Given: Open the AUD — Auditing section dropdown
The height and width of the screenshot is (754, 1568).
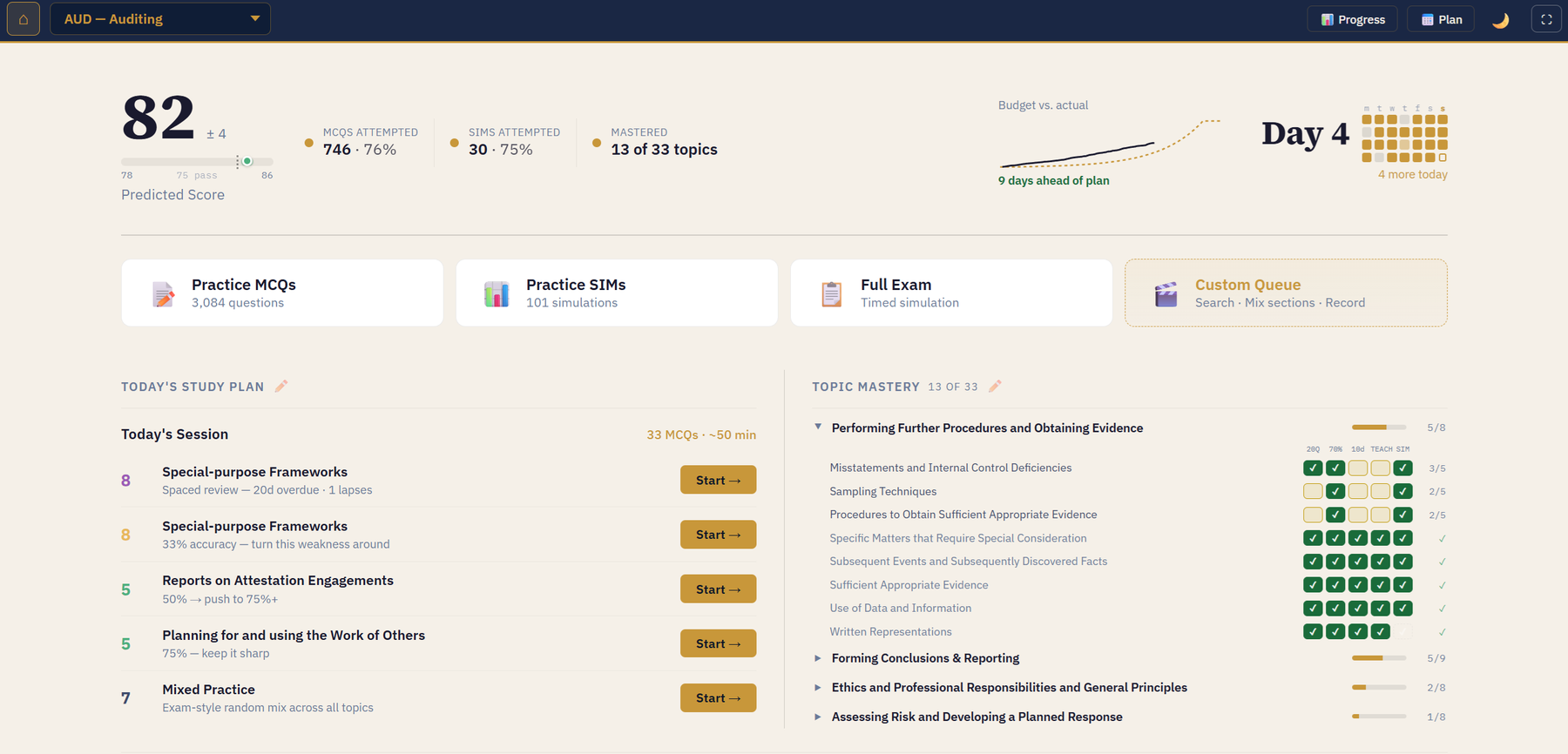Looking at the screenshot, I should (x=160, y=19).
